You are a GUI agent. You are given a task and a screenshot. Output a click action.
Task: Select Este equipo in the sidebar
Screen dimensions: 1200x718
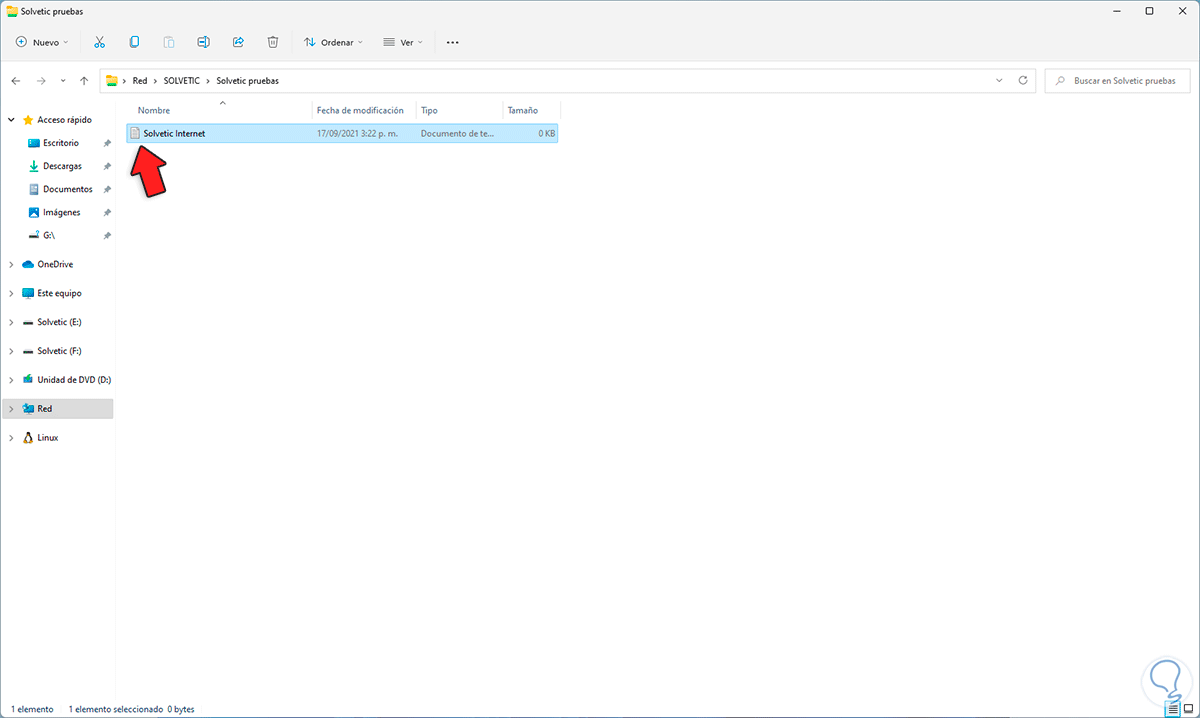[59, 293]
